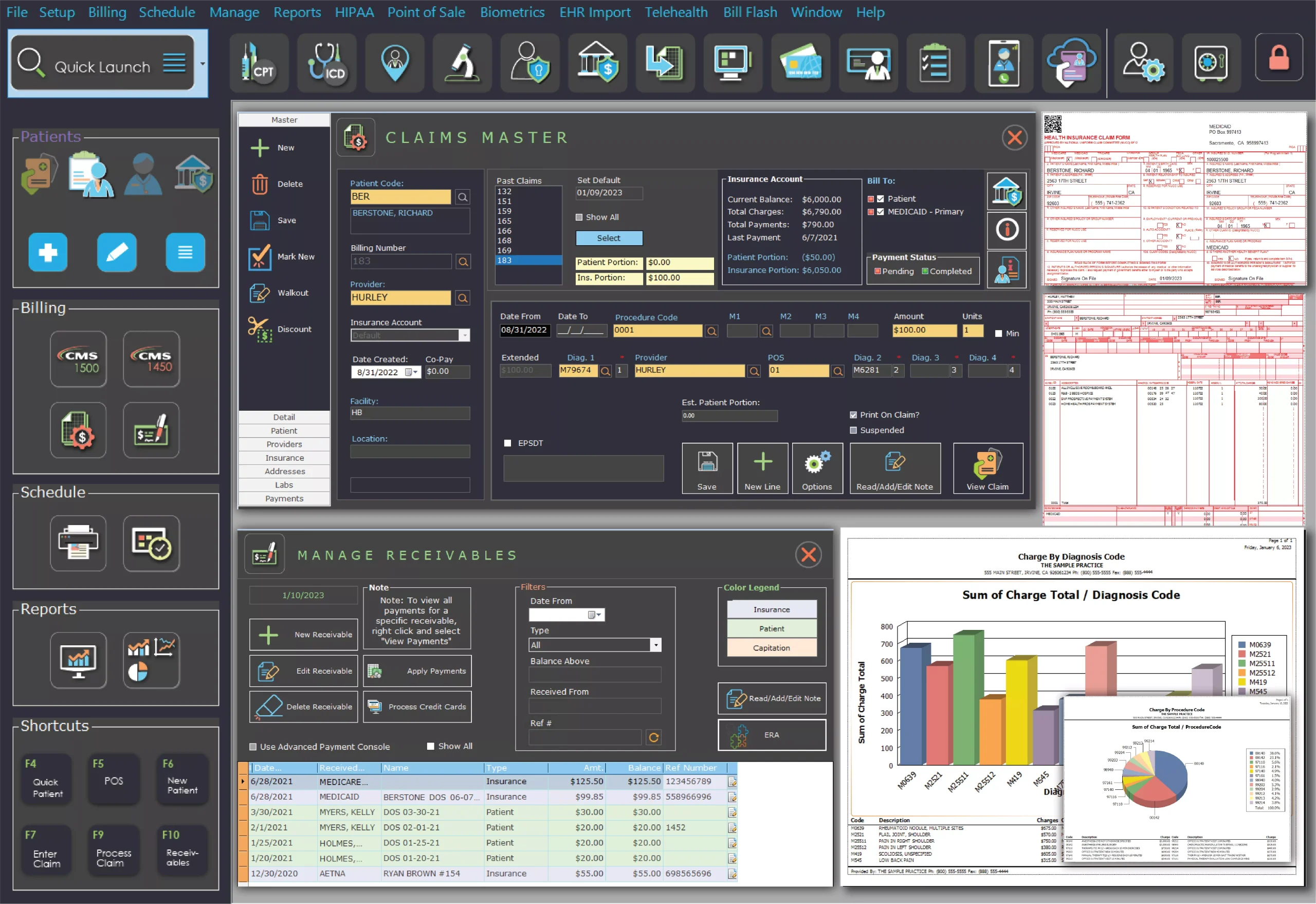Click the red padlock lock icon
The image size is (1316, 904).
coord(1278,57)
